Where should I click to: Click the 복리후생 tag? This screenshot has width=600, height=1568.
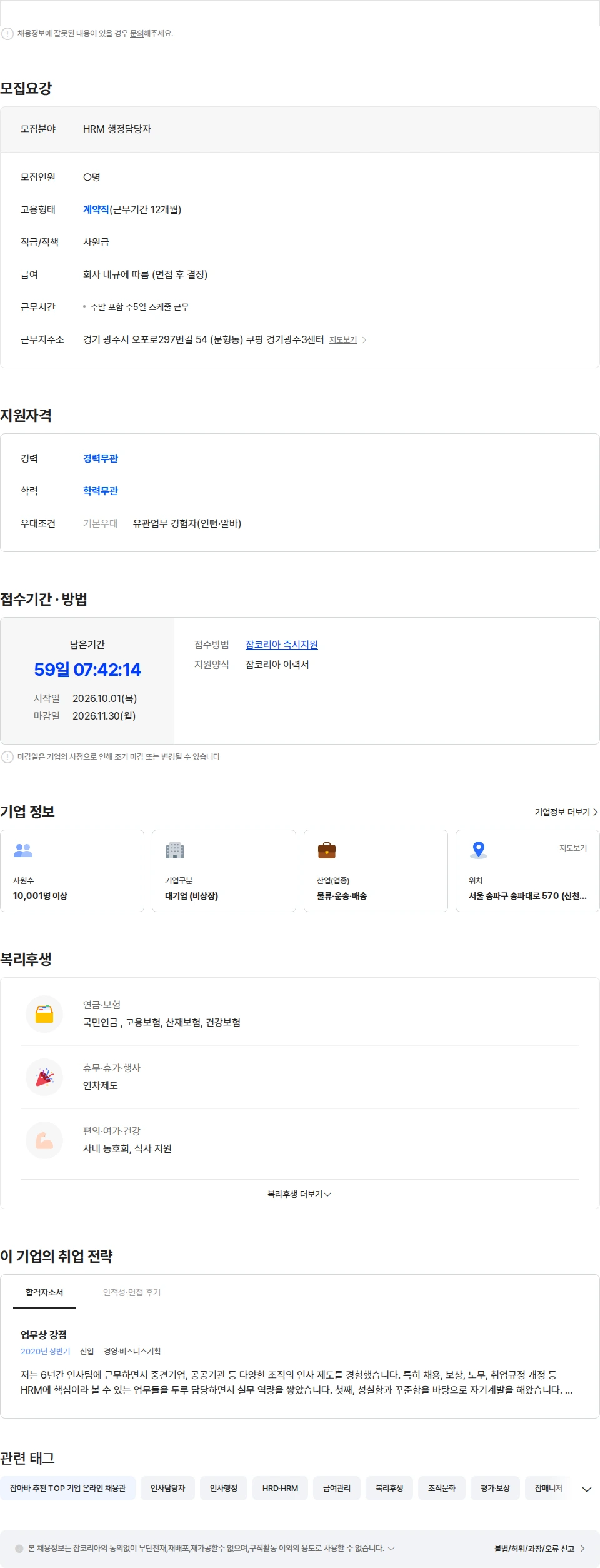pos(389,1489)
